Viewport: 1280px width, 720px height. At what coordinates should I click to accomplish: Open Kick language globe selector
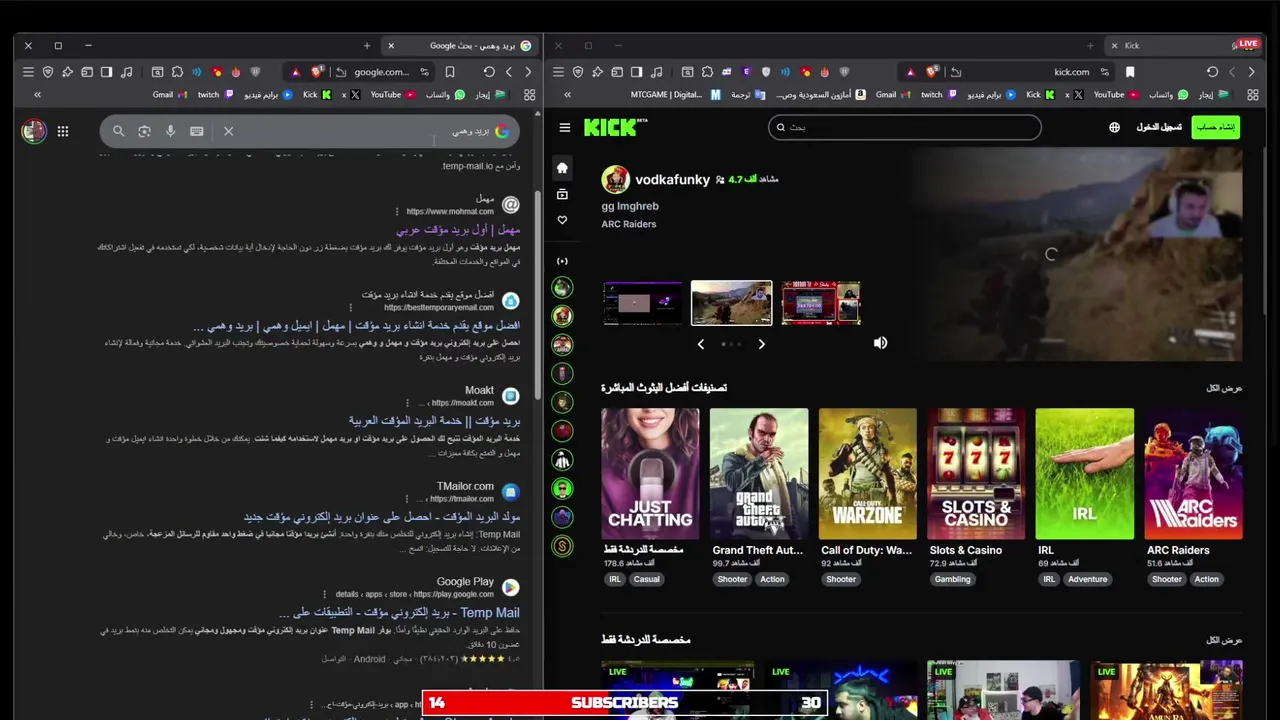point(1114,127)
